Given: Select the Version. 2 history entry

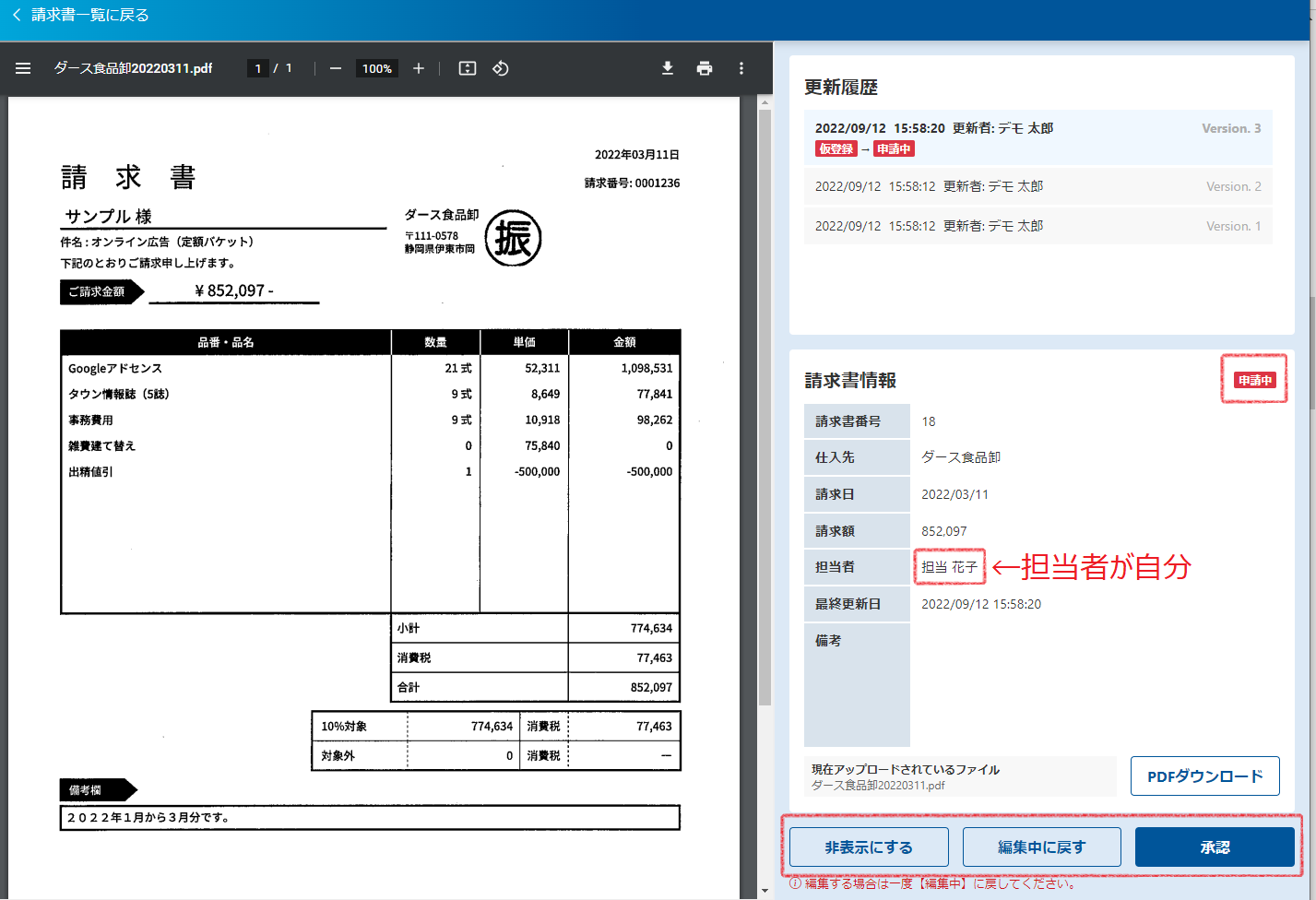Looking at the screenshot, I should pos(1037,186).
